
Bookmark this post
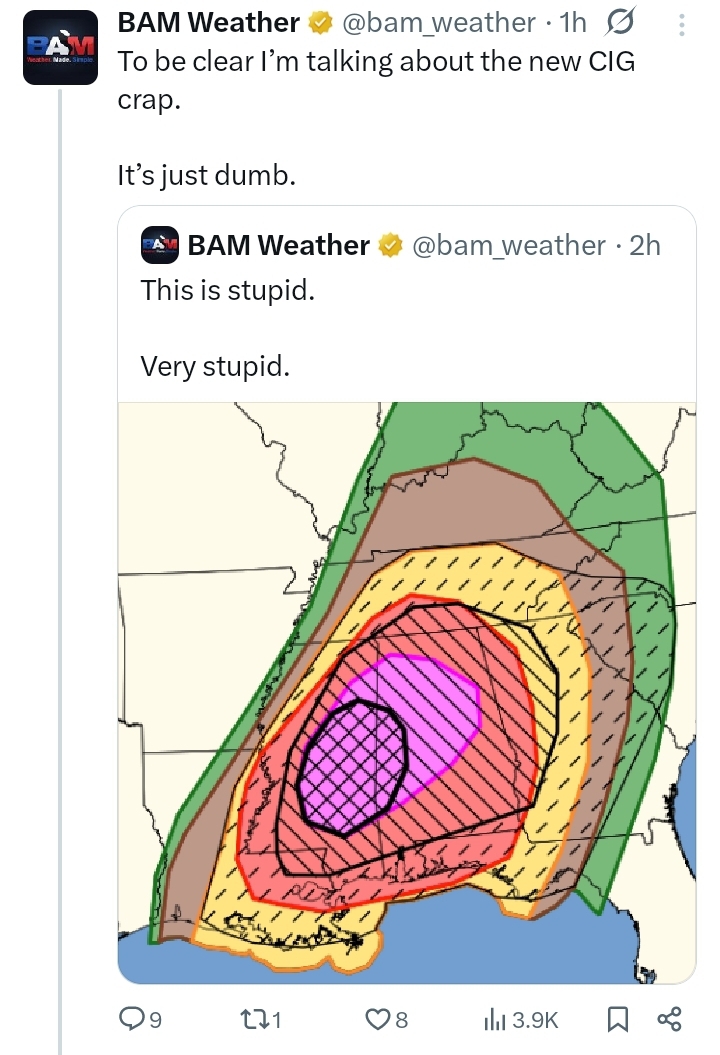617,1019
